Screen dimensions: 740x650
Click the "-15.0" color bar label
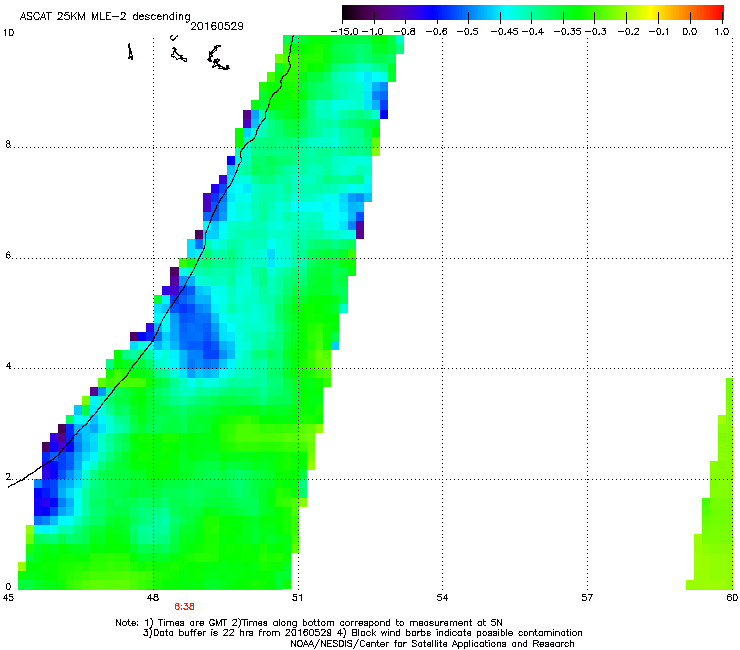tap(345, 32)
